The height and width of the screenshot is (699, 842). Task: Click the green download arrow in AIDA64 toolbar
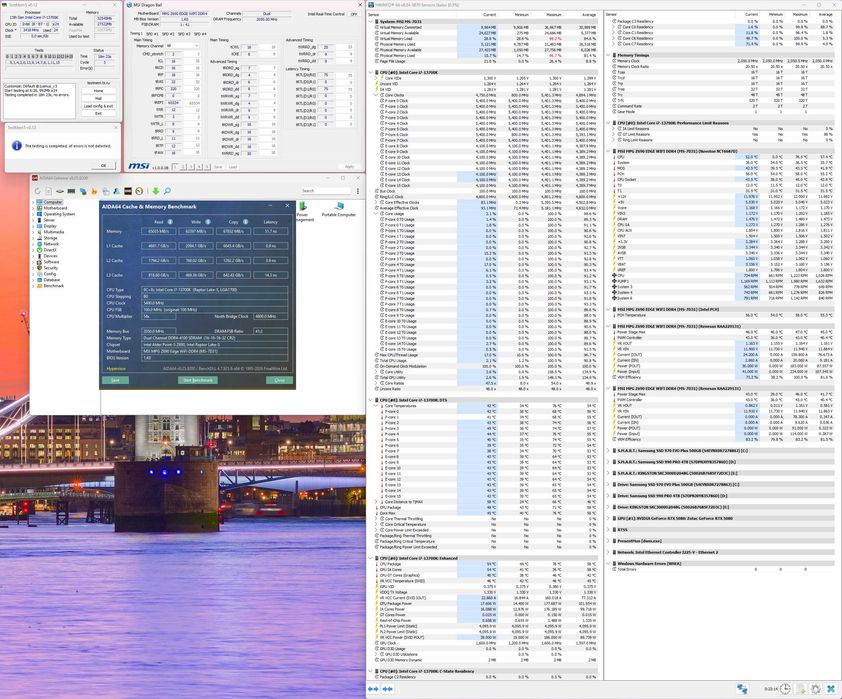point(156,191)
